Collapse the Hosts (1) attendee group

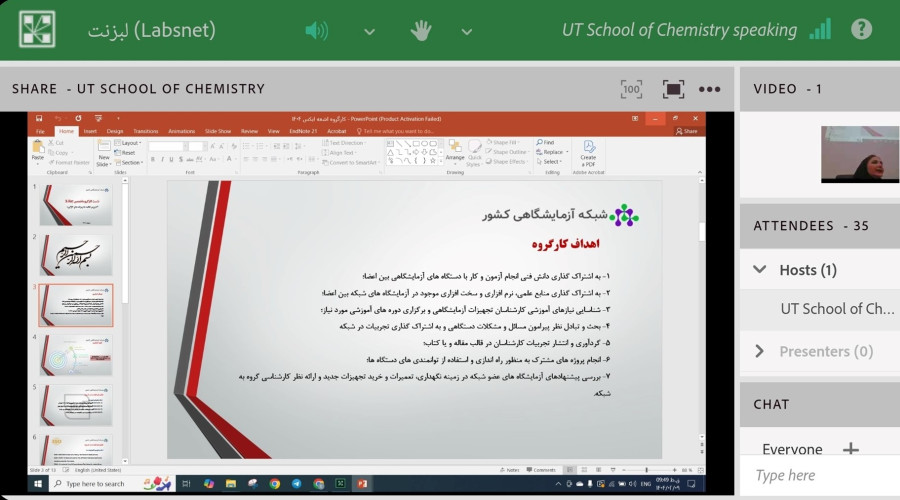pos(760,270)
